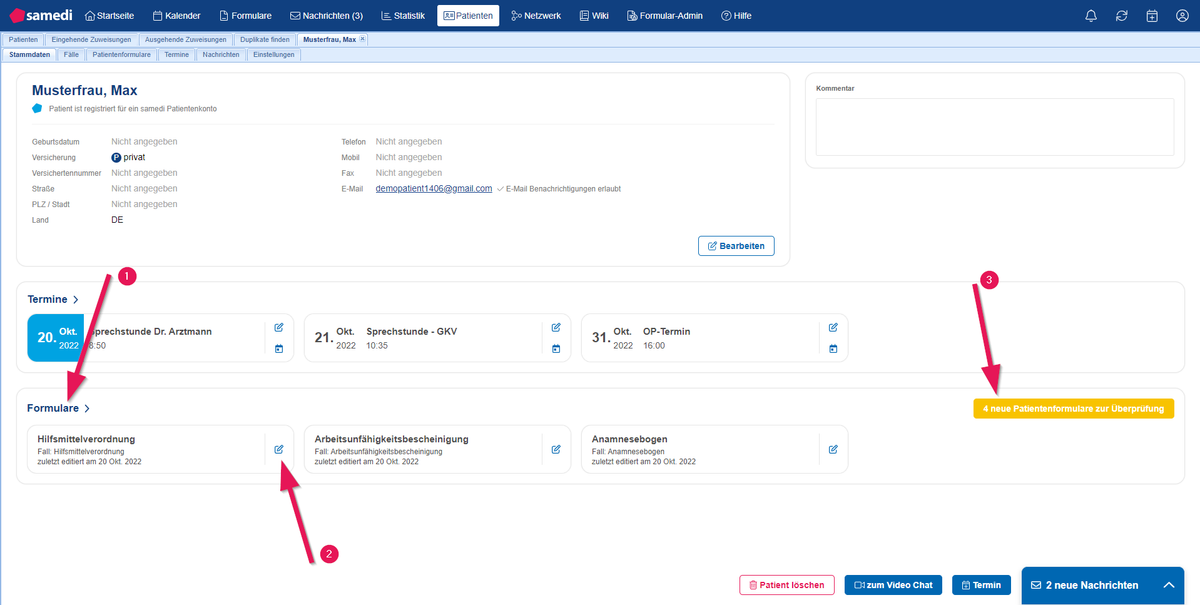Close the Musterfrau, Max patient tab
The image size is (1200, 605).
pos(361,38)
